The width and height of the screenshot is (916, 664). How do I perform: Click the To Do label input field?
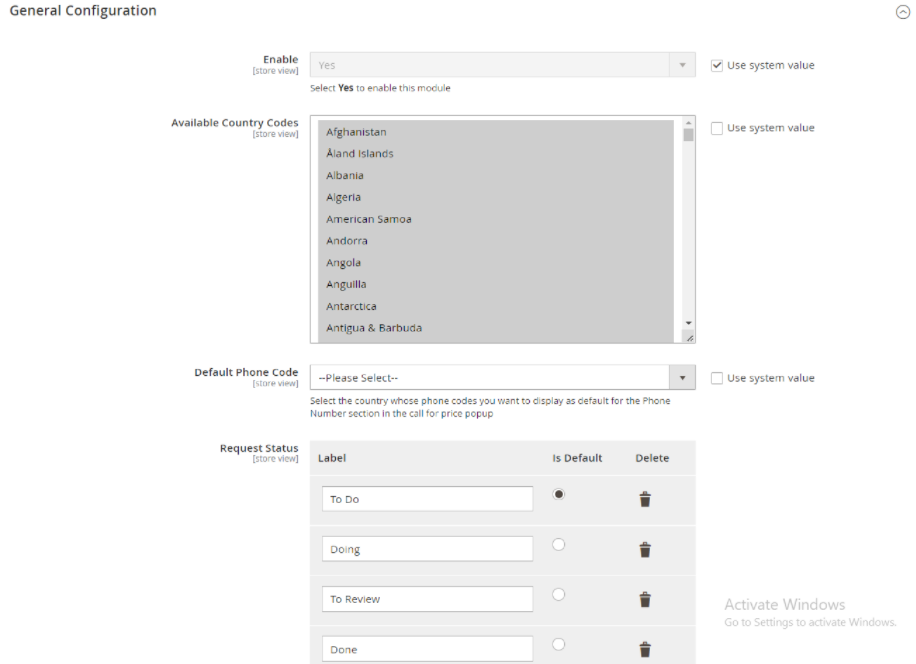click(427, 499)
